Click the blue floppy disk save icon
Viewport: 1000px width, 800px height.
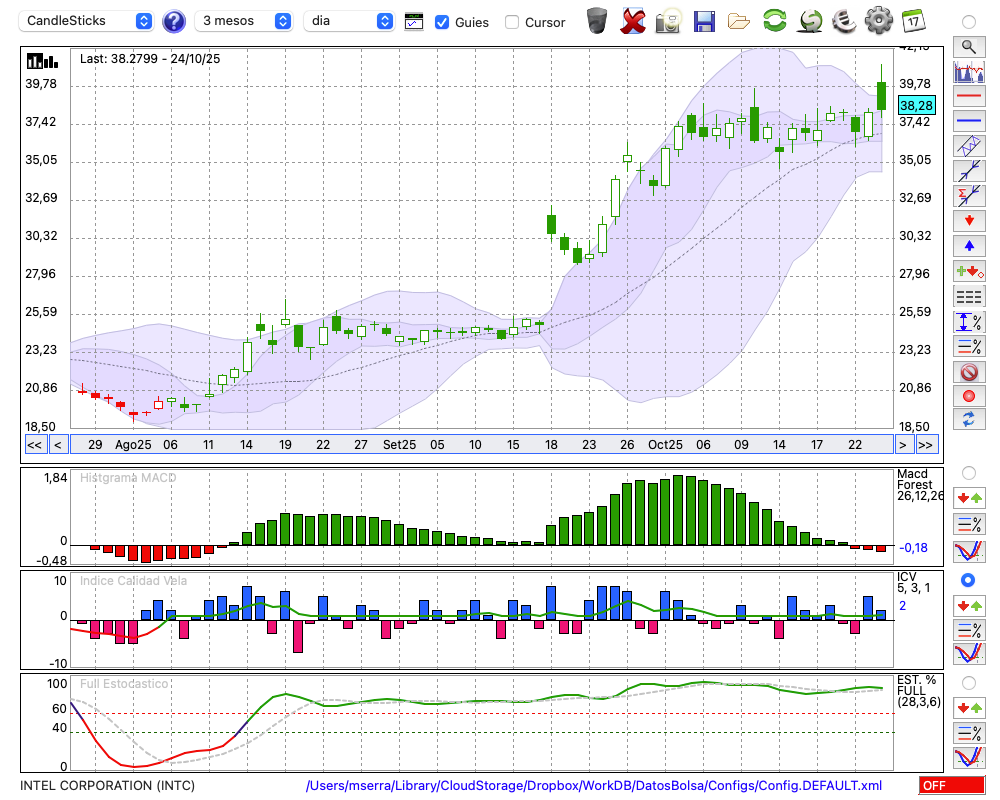[x=704, y=21]
